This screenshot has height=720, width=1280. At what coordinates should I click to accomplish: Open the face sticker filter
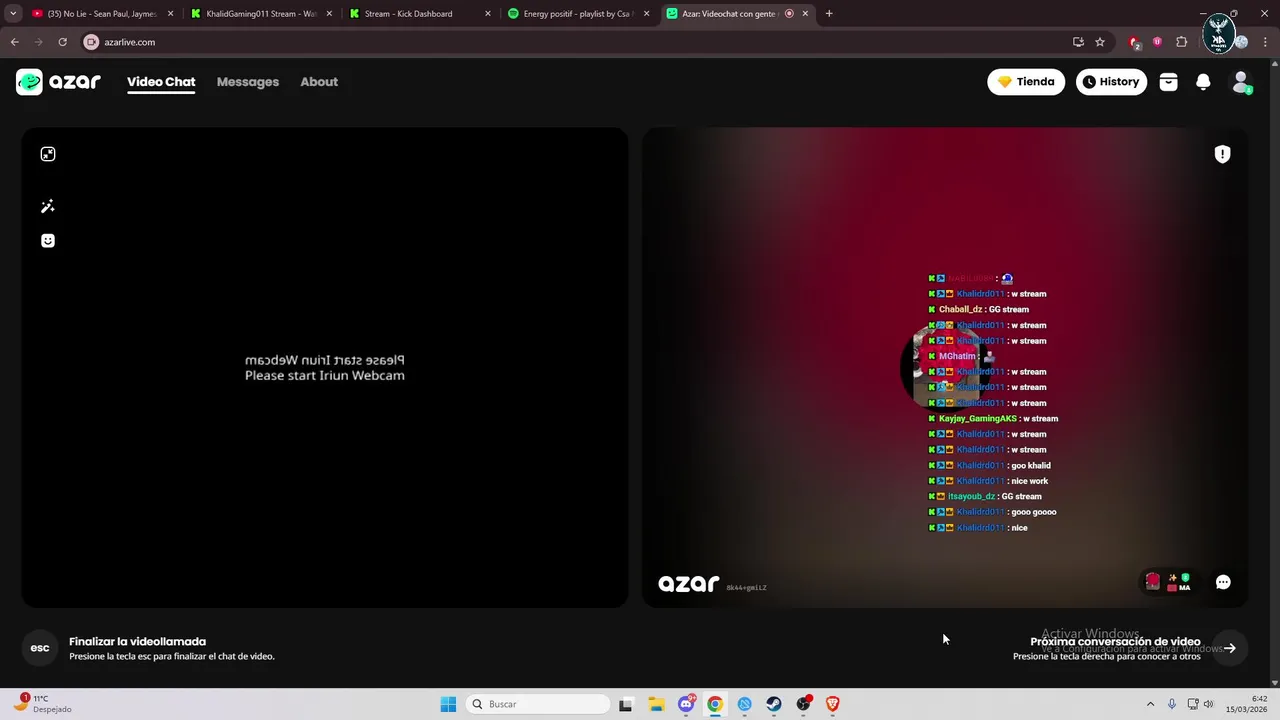pos(48,240)
